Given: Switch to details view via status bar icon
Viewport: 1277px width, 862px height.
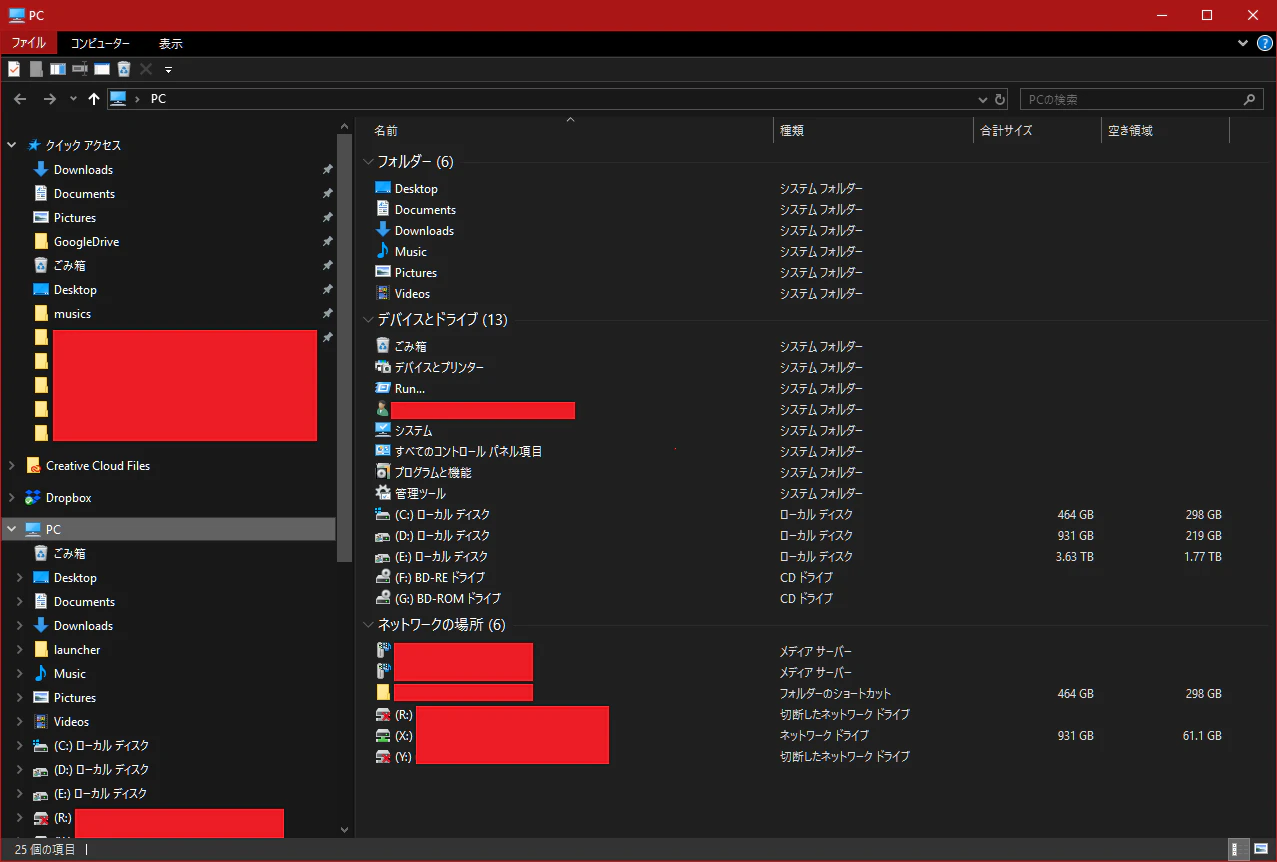Looking at the screenshot, I should (x=1238, y=850).
